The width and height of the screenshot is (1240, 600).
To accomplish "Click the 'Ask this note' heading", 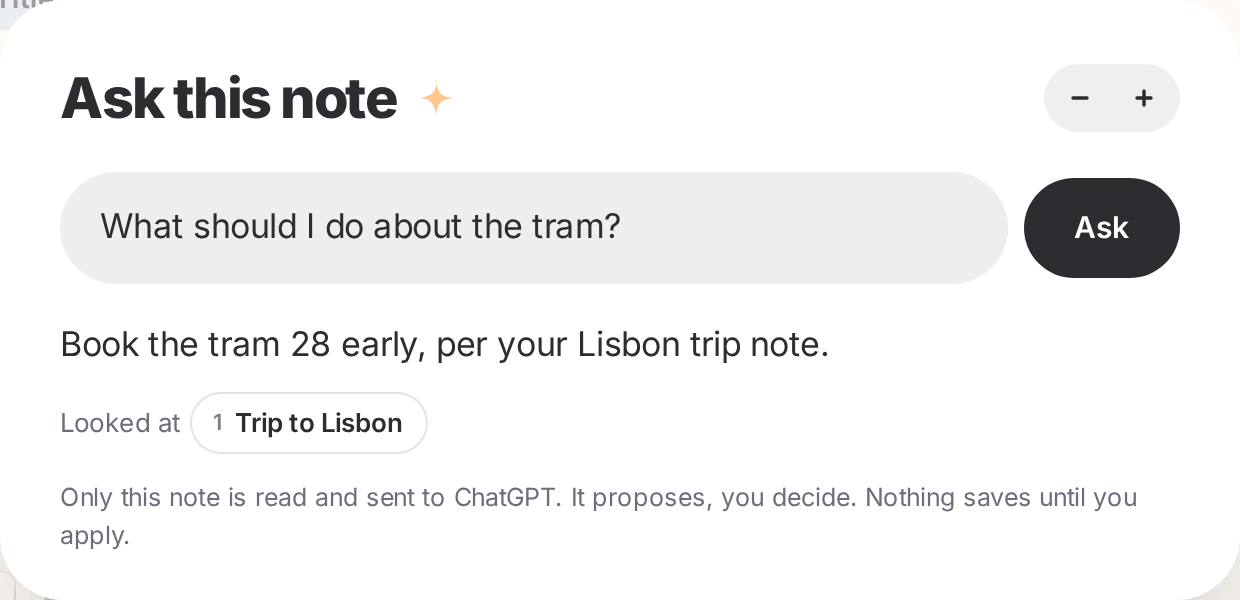I will (x=229, y=98).
